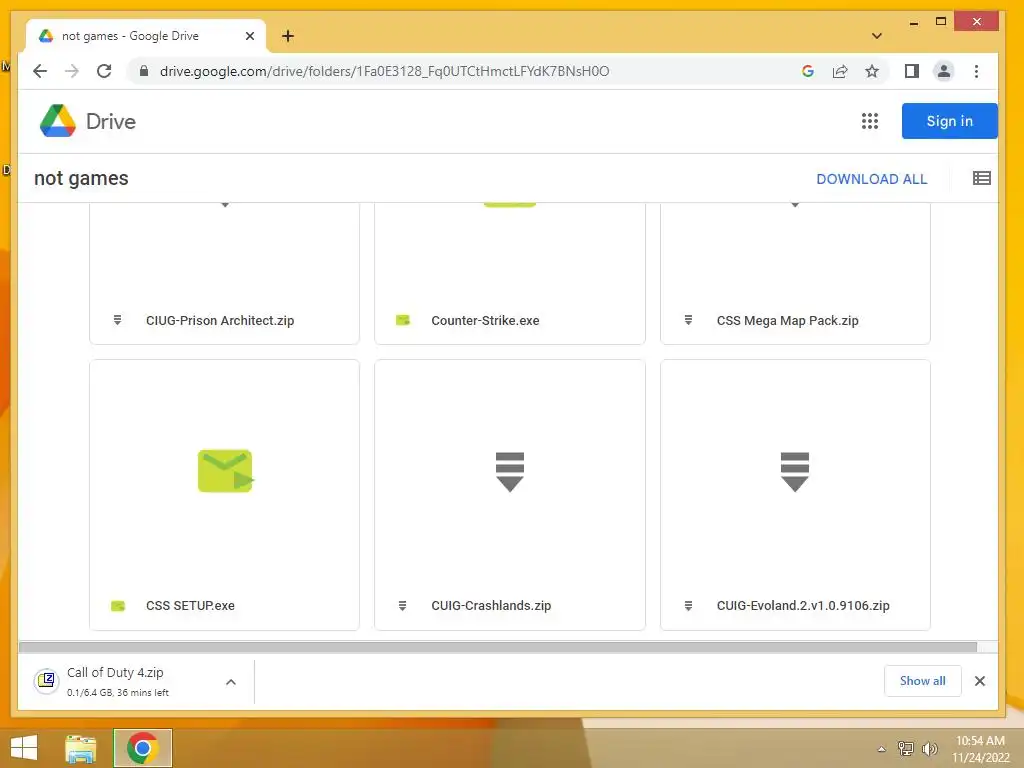Viewport: 1024px width, 768px height.
Task: Select the CIUG-Prison Architect.zip file name
Action: (220, 321)
